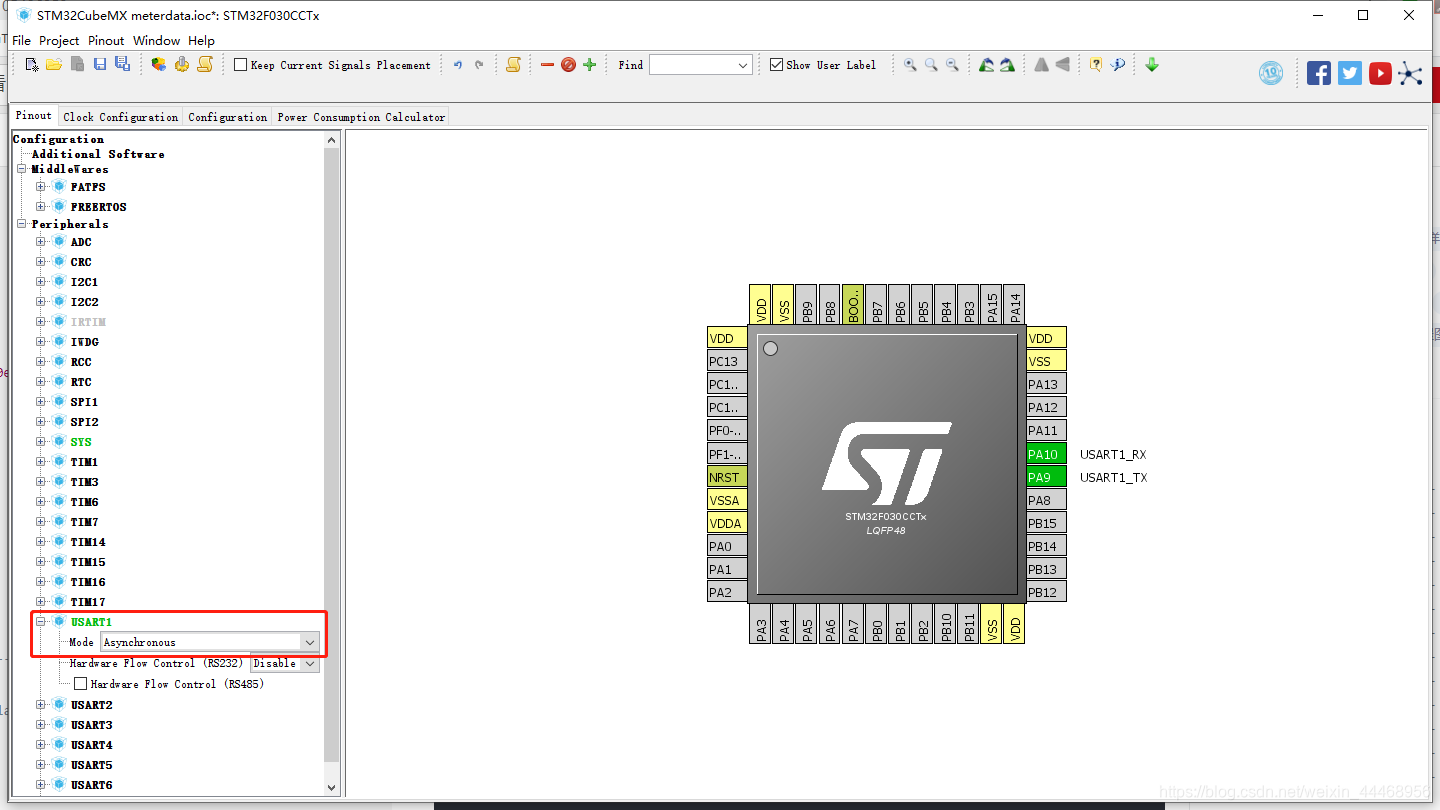Open the Facebook icon link

coord(1319,73)
